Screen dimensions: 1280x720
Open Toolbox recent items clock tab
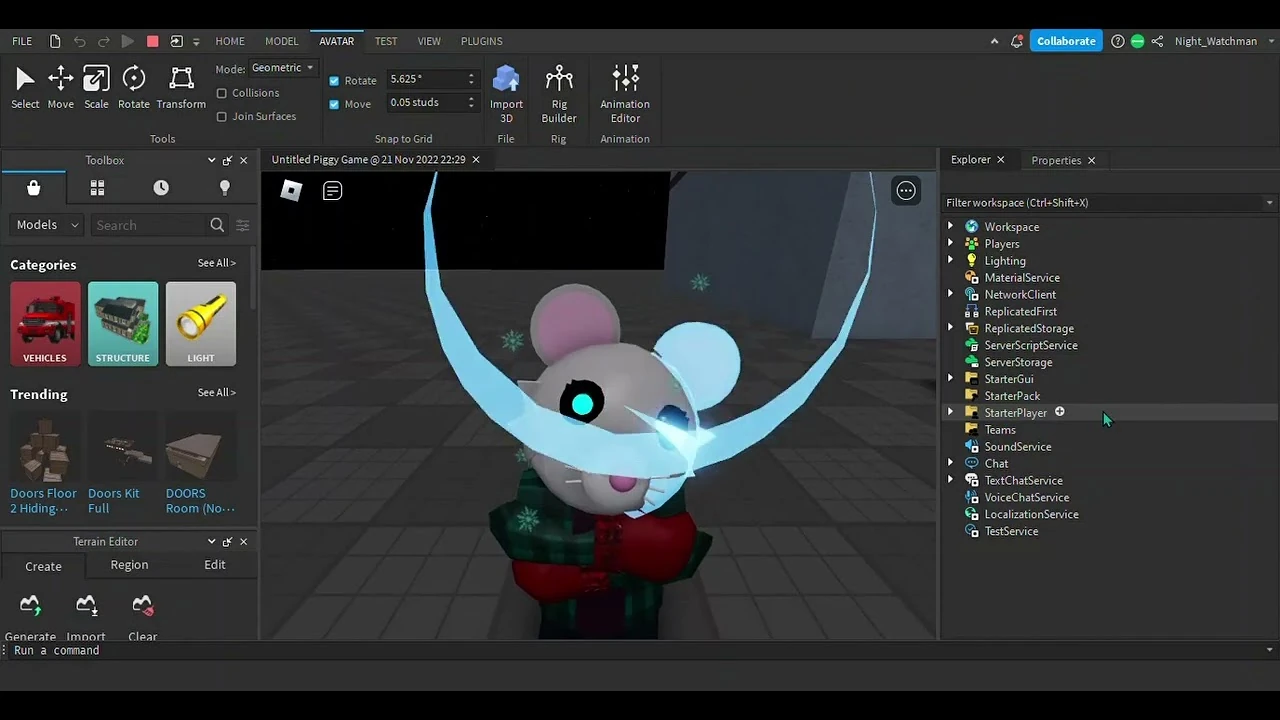coord(161,188)
